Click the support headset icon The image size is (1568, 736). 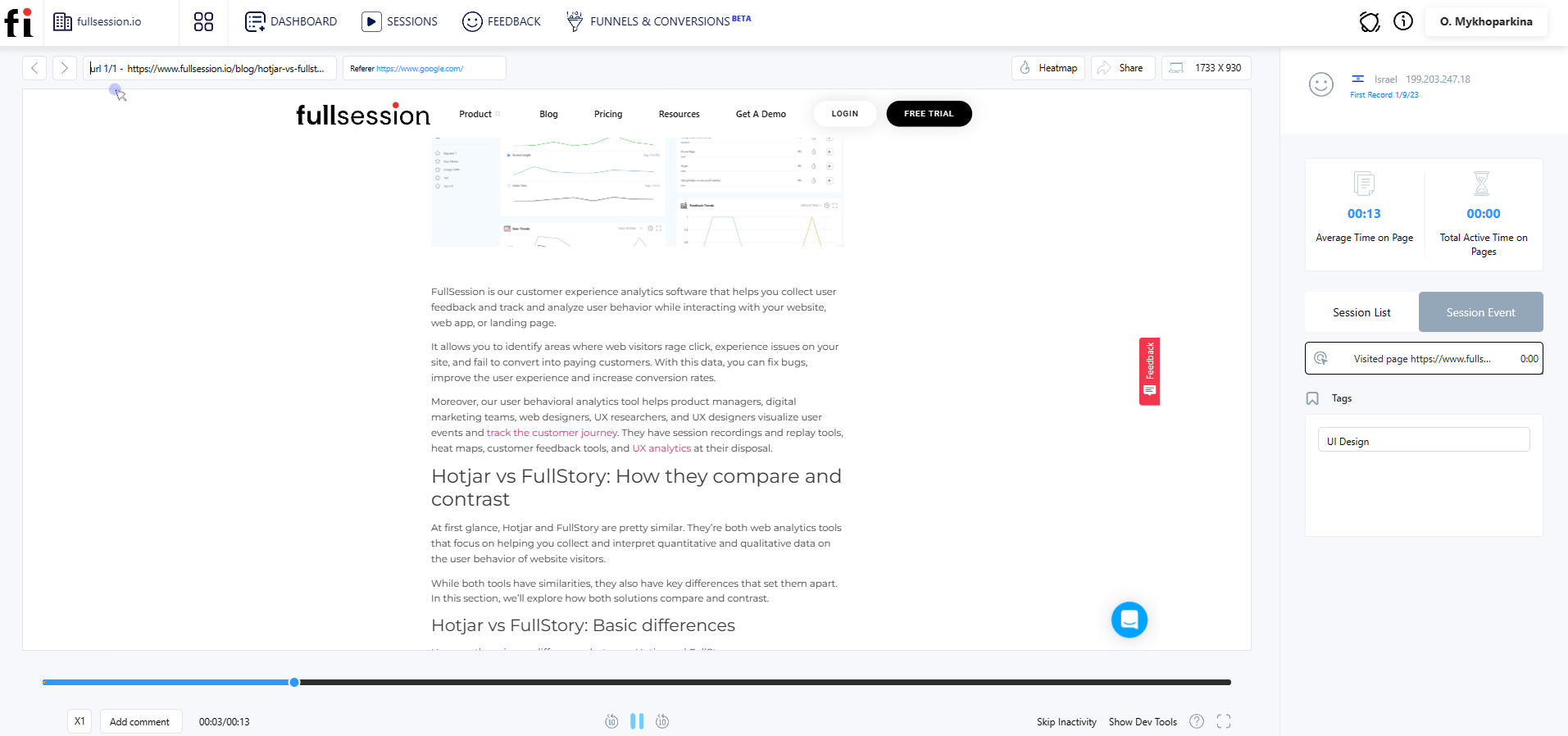tap(1370, 22)
